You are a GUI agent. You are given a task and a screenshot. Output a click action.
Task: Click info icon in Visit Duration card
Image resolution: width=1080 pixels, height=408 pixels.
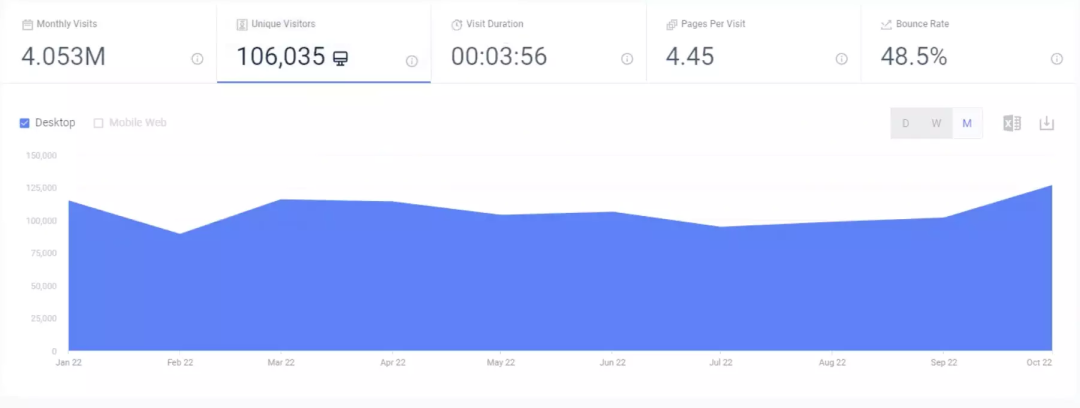tap(627, 59)
